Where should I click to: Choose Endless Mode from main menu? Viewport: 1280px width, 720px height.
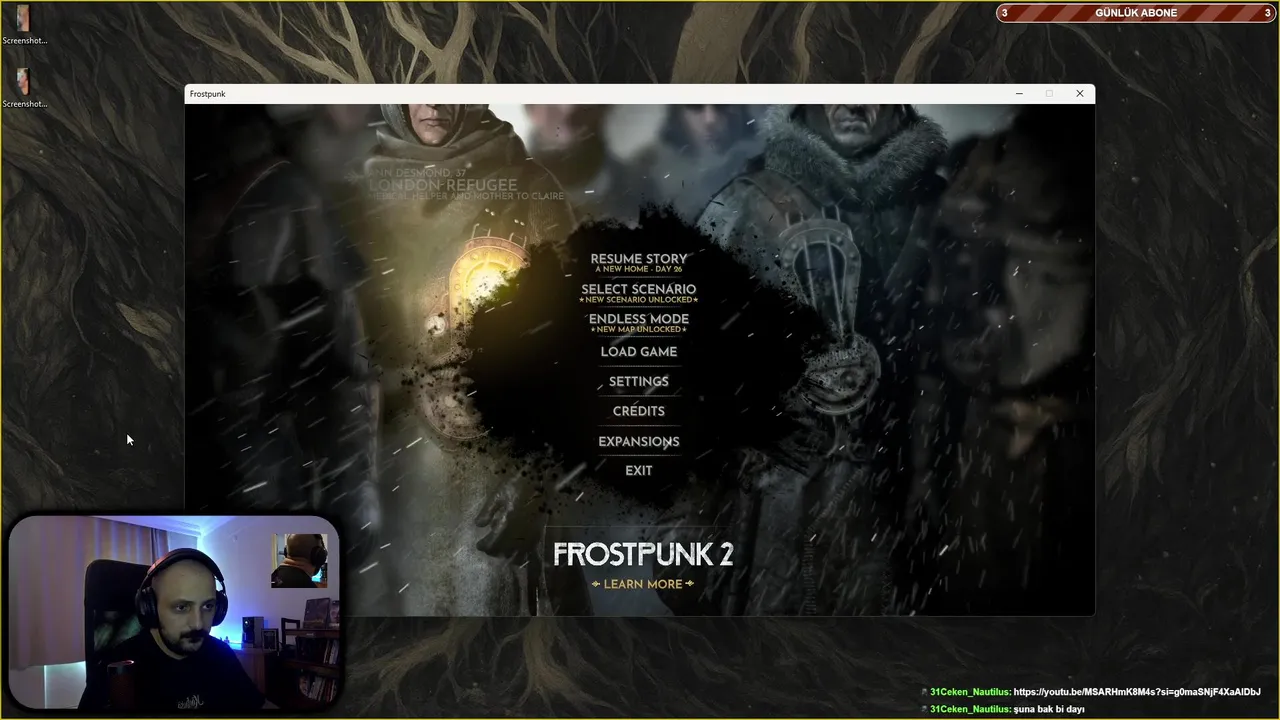click(638, 323)
